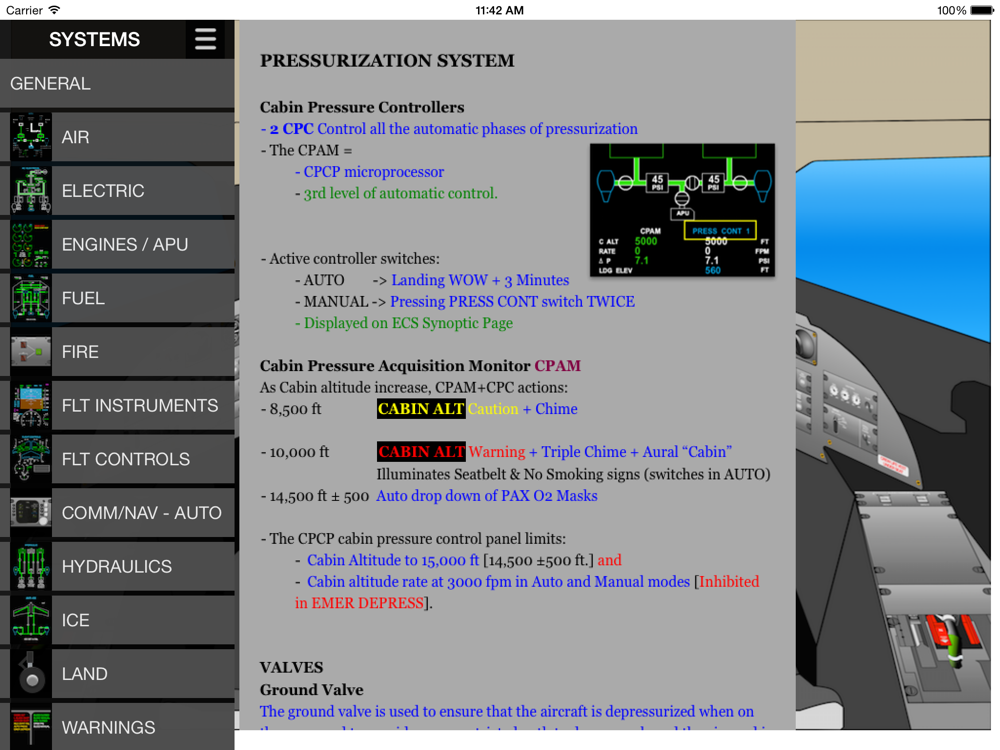Open the GENERAL section
This screenshot has height=750, width=1000.
(x=117, y=84)
